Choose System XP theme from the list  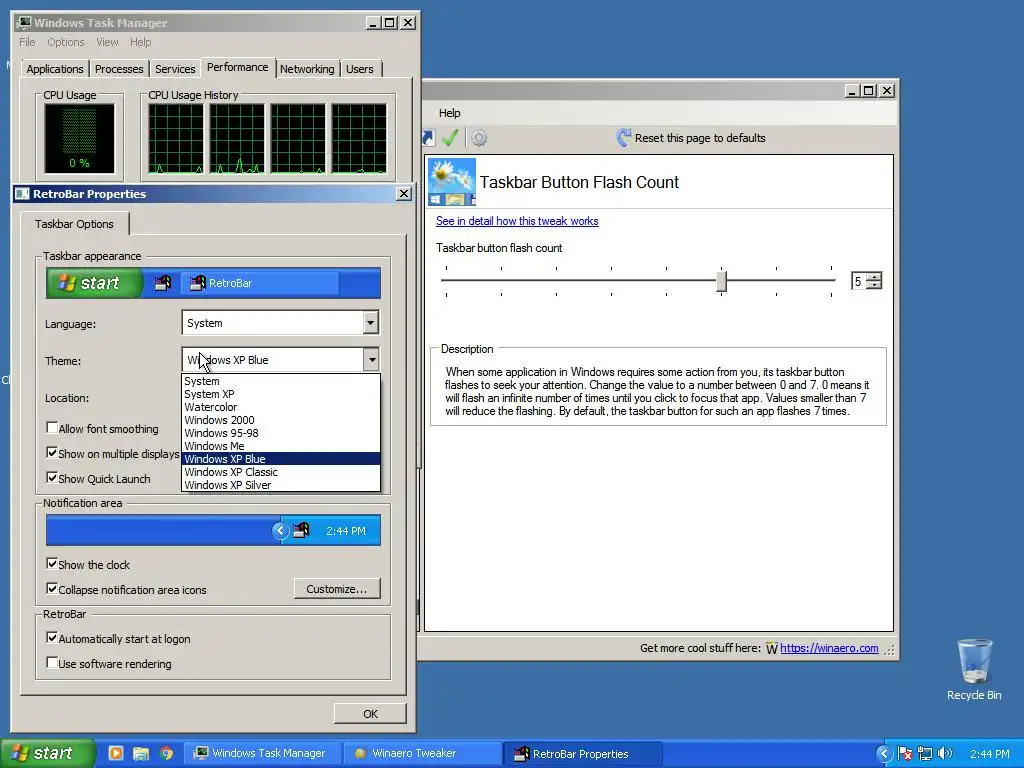coord(281,394)
